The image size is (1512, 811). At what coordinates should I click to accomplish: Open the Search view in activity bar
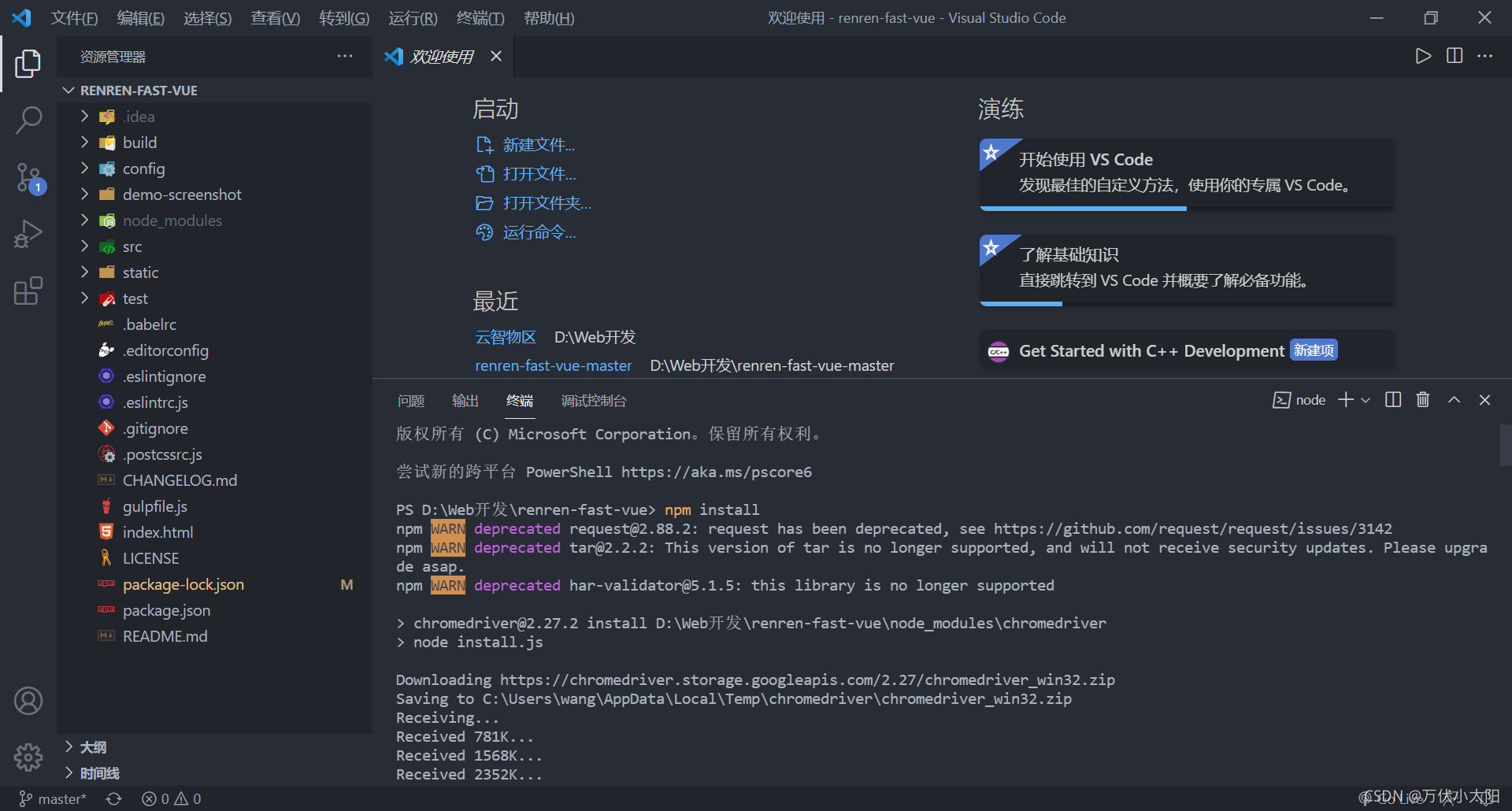28,120
